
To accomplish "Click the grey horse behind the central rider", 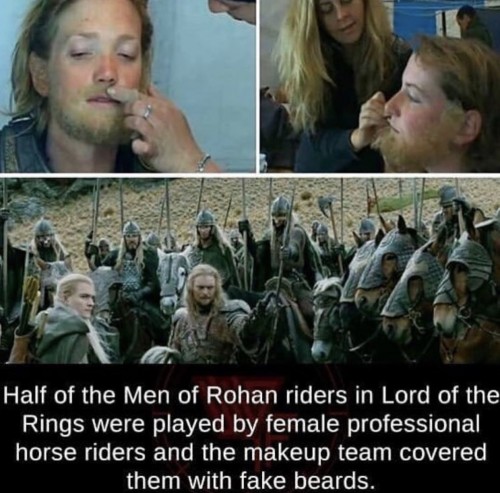I will coord(170,278).
